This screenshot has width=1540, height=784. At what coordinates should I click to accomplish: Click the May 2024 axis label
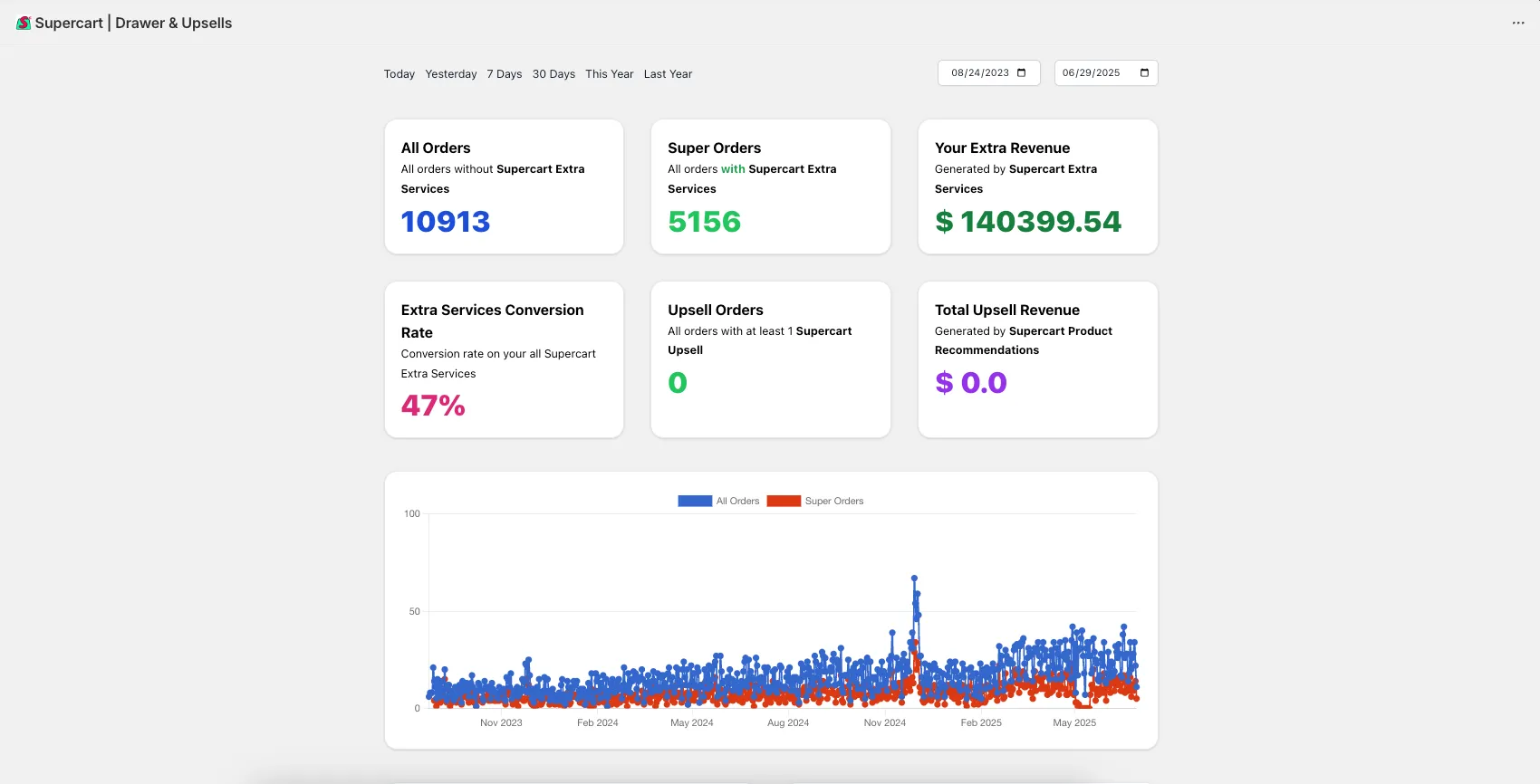(x=691, y=722)
